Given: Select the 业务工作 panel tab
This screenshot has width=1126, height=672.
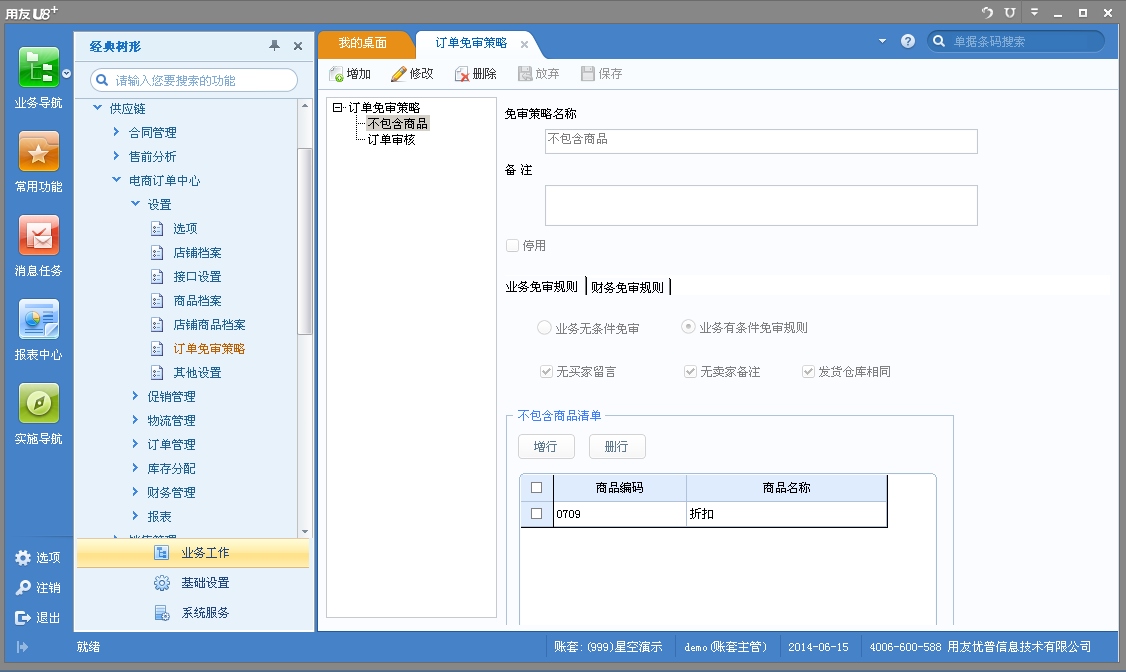Looking at the screenshot, I should (x=192, y=553).
